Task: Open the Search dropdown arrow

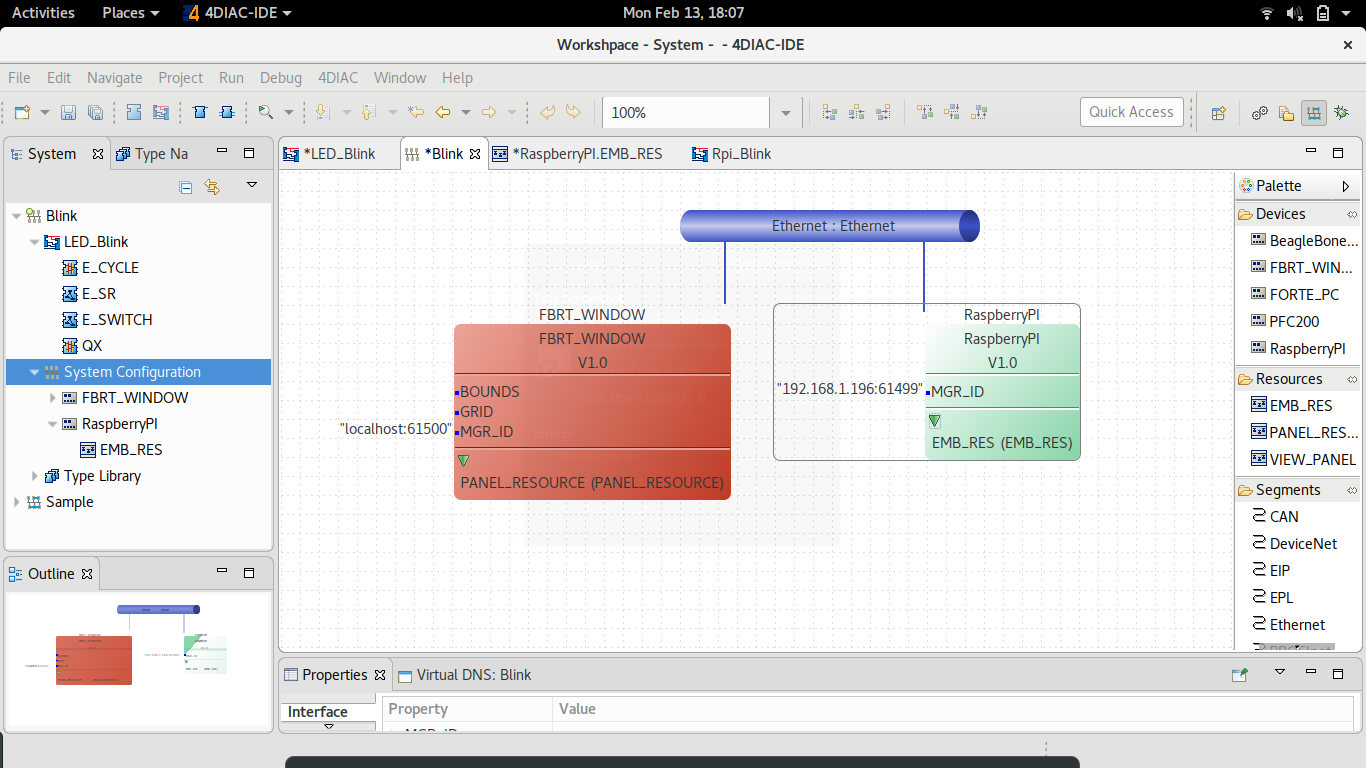Action: click(289, 113)
